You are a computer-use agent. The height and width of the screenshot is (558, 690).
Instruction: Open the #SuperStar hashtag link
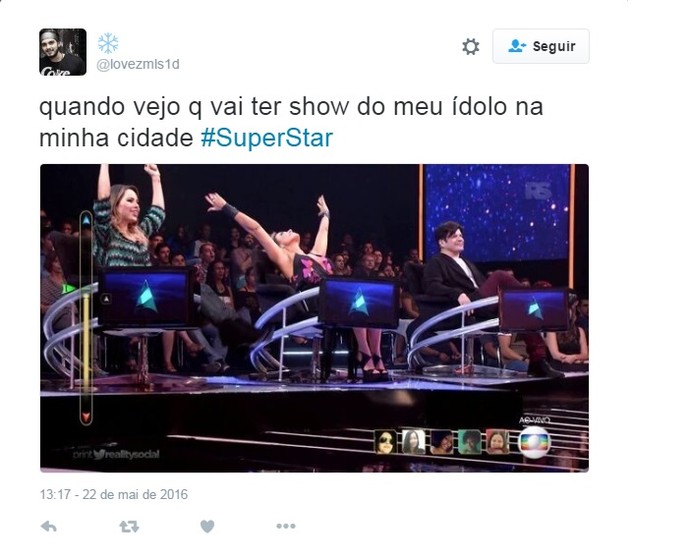click(x=267, y=138)
